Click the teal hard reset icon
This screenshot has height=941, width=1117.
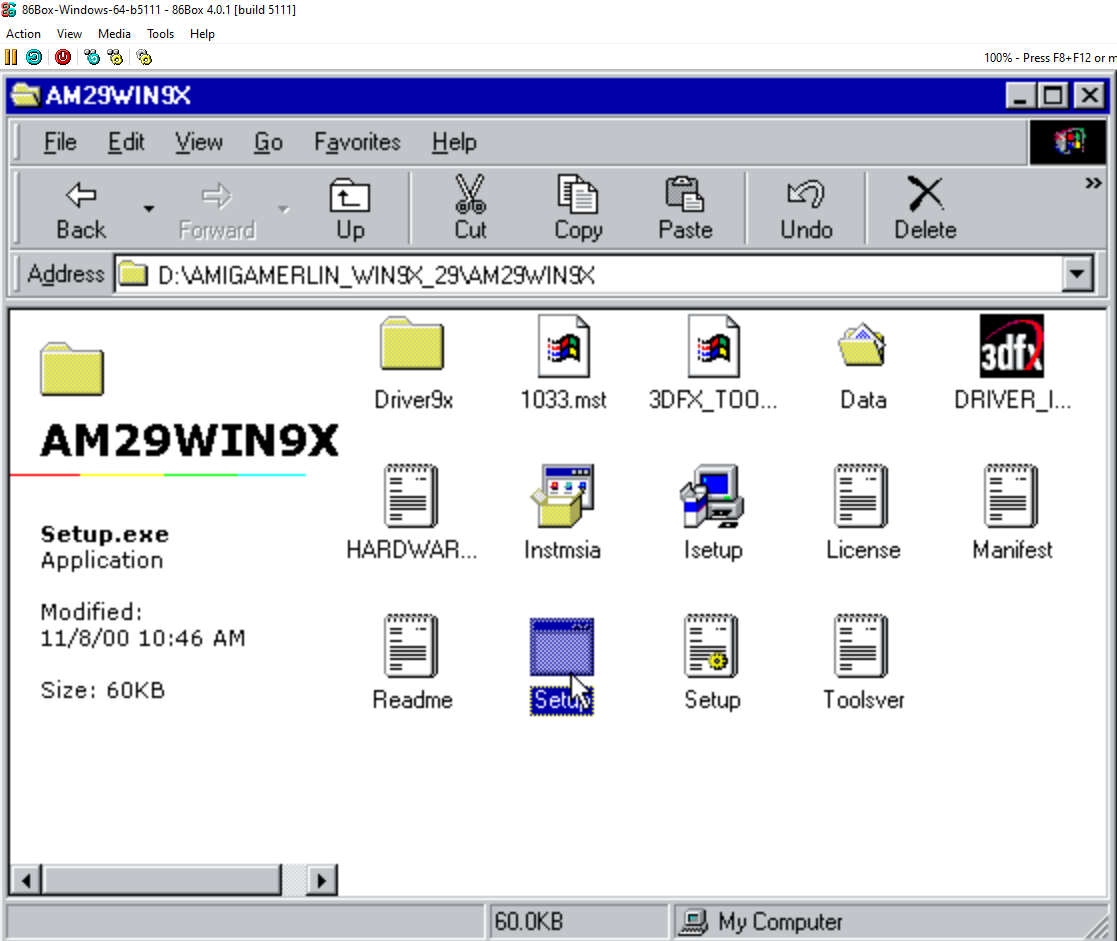pyautogui.click(x=34, y=57)
